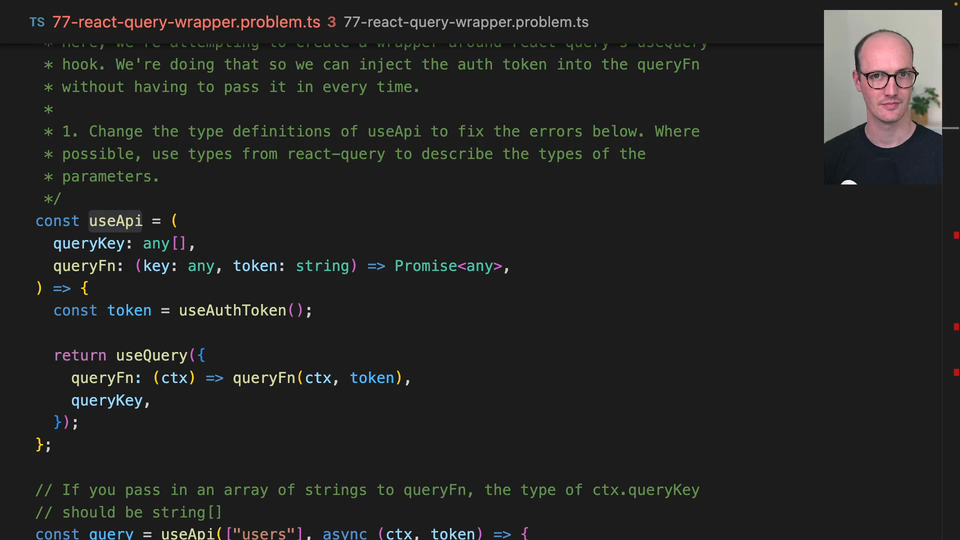Jump to the lowest red error marker in scrollbar
This screenshot has height=540, width=960.
[956, 371]
